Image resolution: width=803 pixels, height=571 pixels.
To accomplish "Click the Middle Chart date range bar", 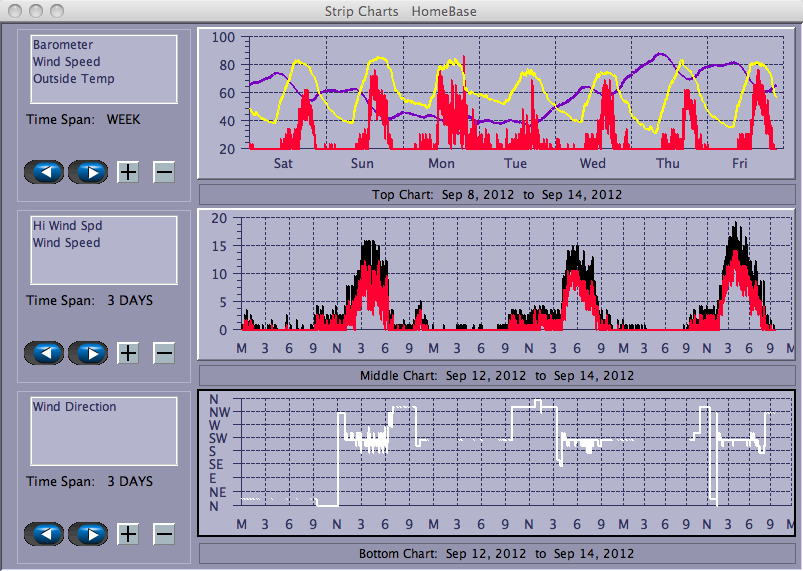I will (x=496, y=376).
